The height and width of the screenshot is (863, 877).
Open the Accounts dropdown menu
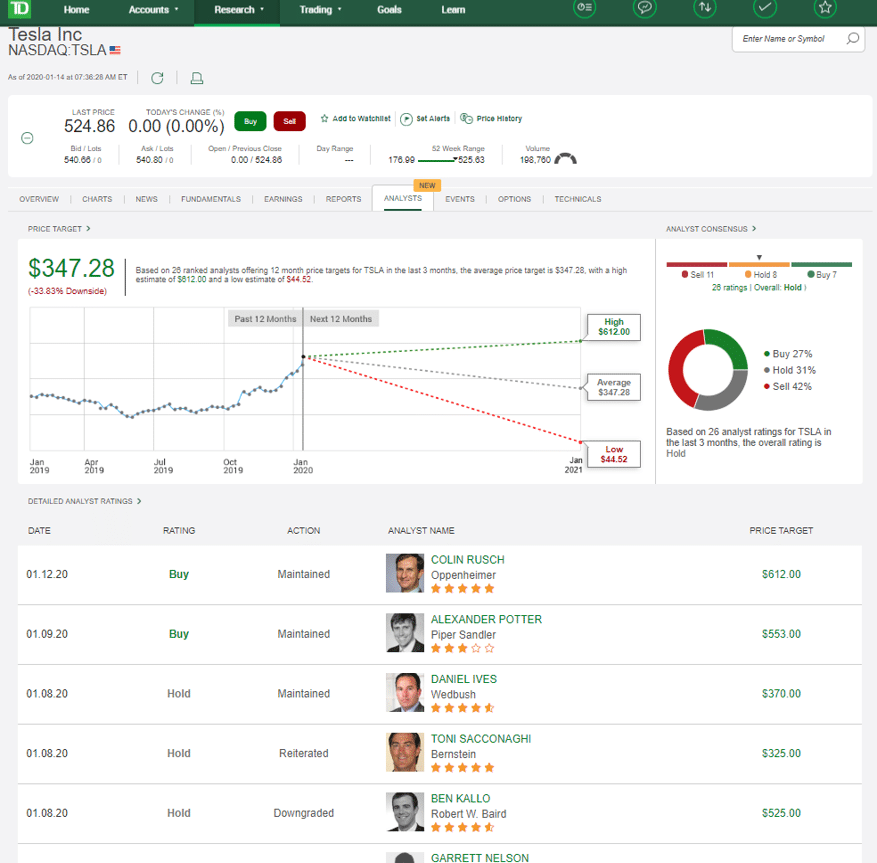154,10
